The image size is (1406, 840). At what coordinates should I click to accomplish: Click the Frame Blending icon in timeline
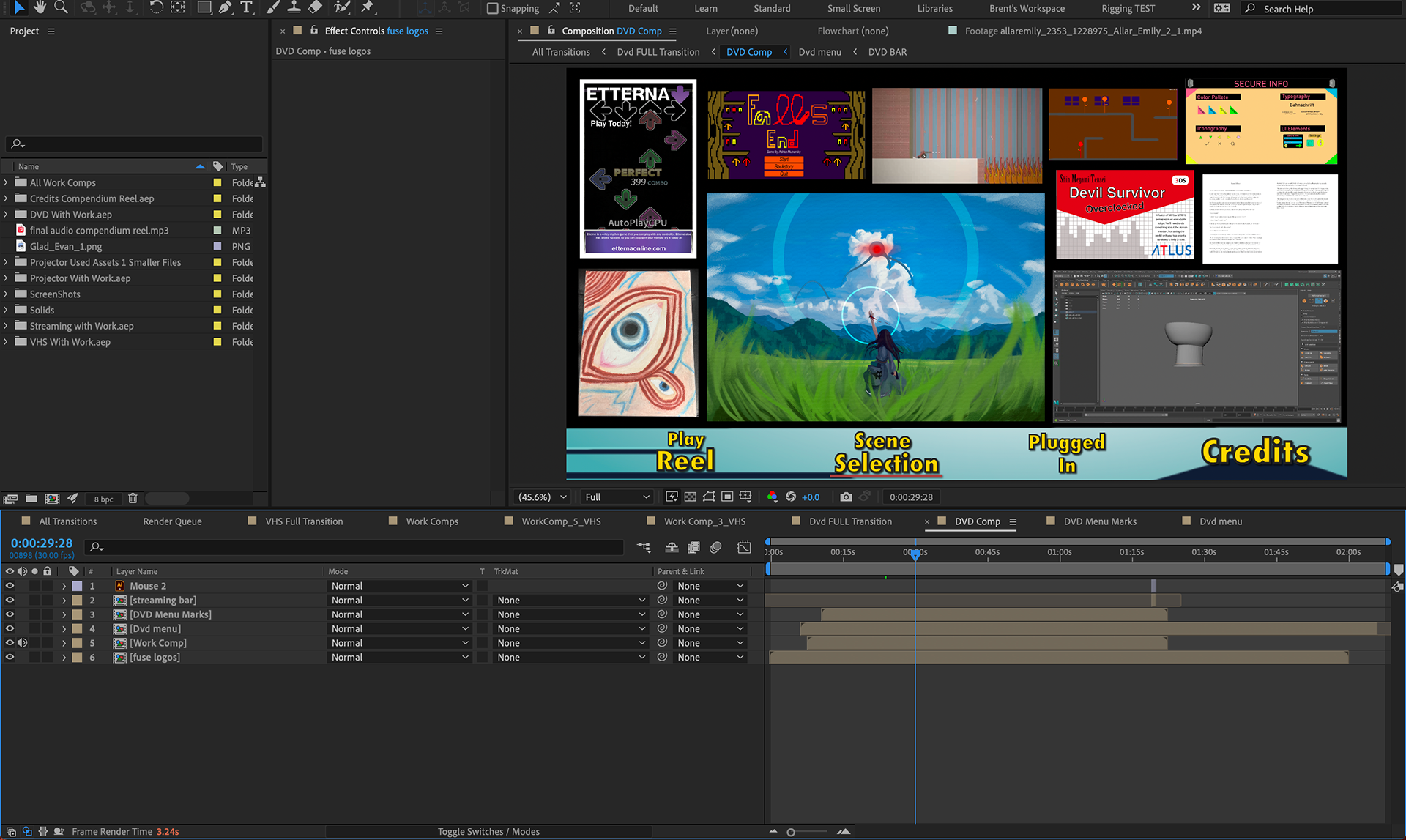pos(693,547)
